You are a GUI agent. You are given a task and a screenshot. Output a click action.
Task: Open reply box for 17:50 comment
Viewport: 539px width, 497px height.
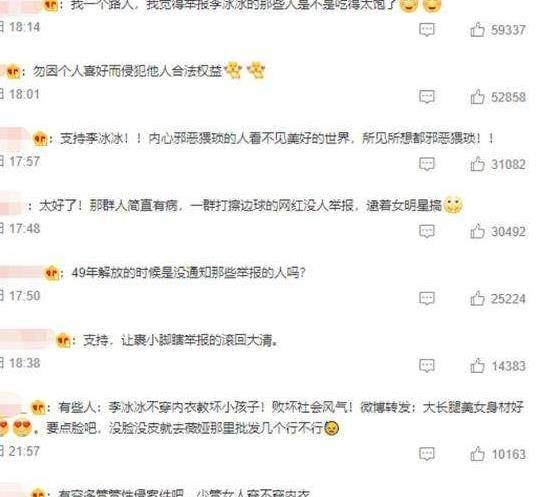tap(427, 298)
